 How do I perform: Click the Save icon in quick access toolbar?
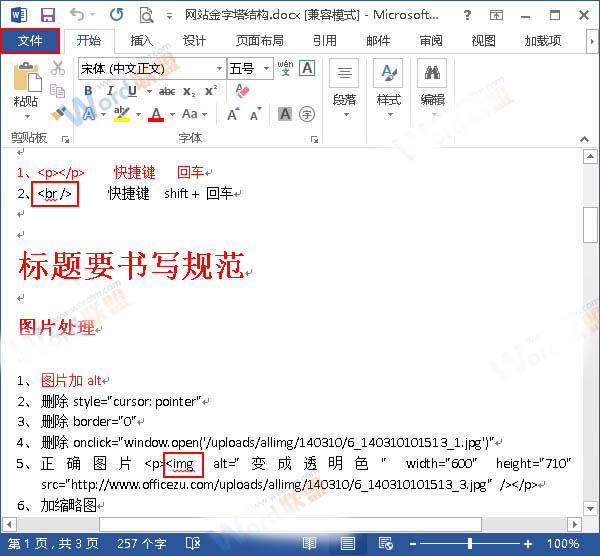pyautogui.click(x=47, y=14)
